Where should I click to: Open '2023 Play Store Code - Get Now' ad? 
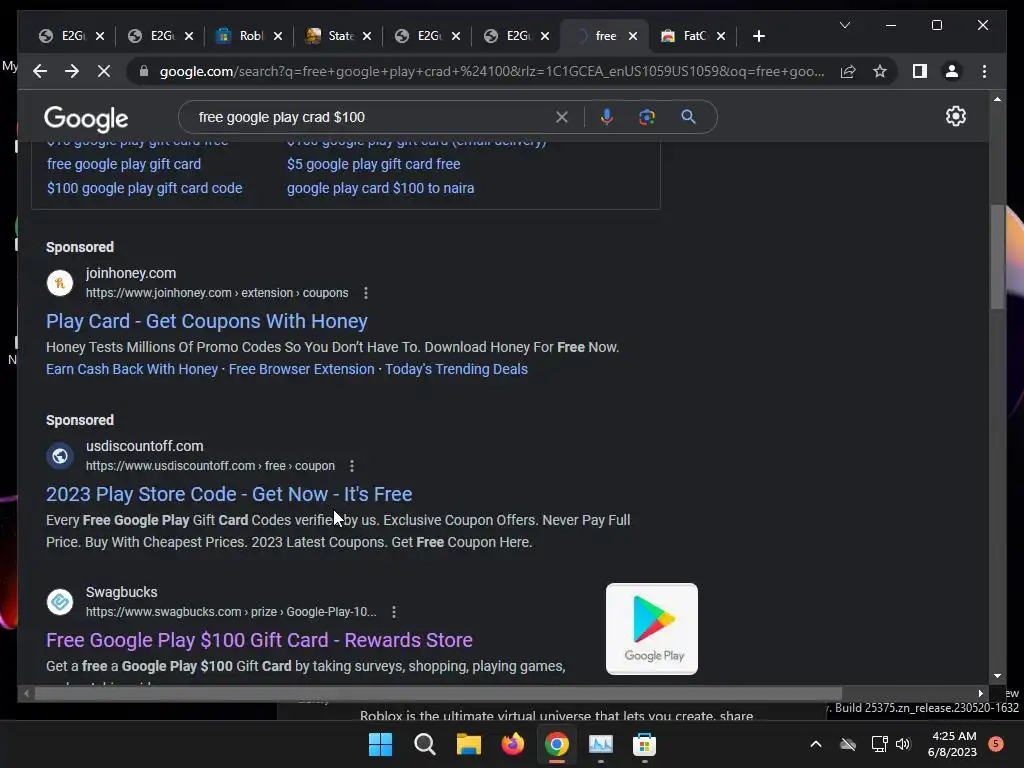coord(229,494)
